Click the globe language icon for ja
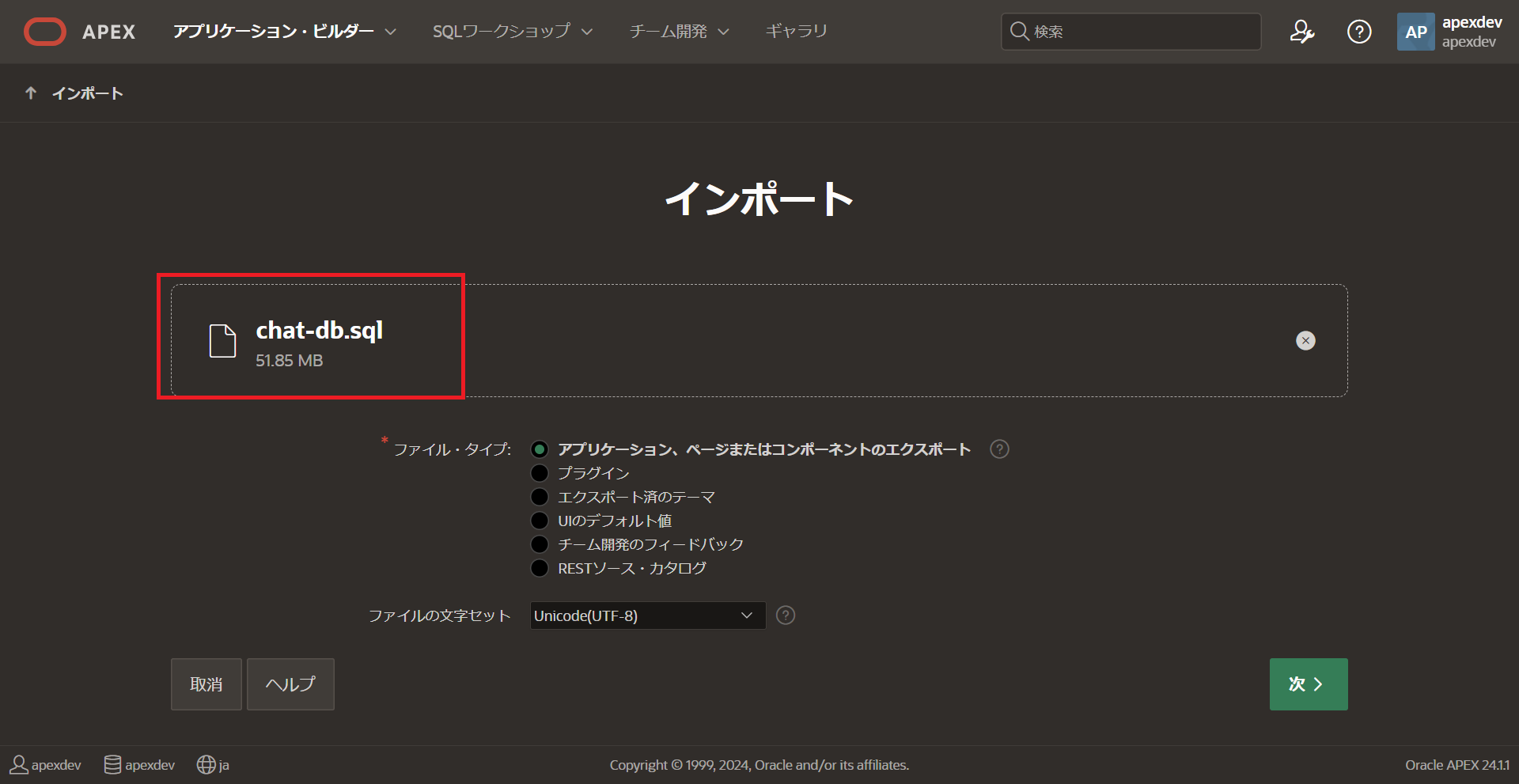 tap(206, 765)
